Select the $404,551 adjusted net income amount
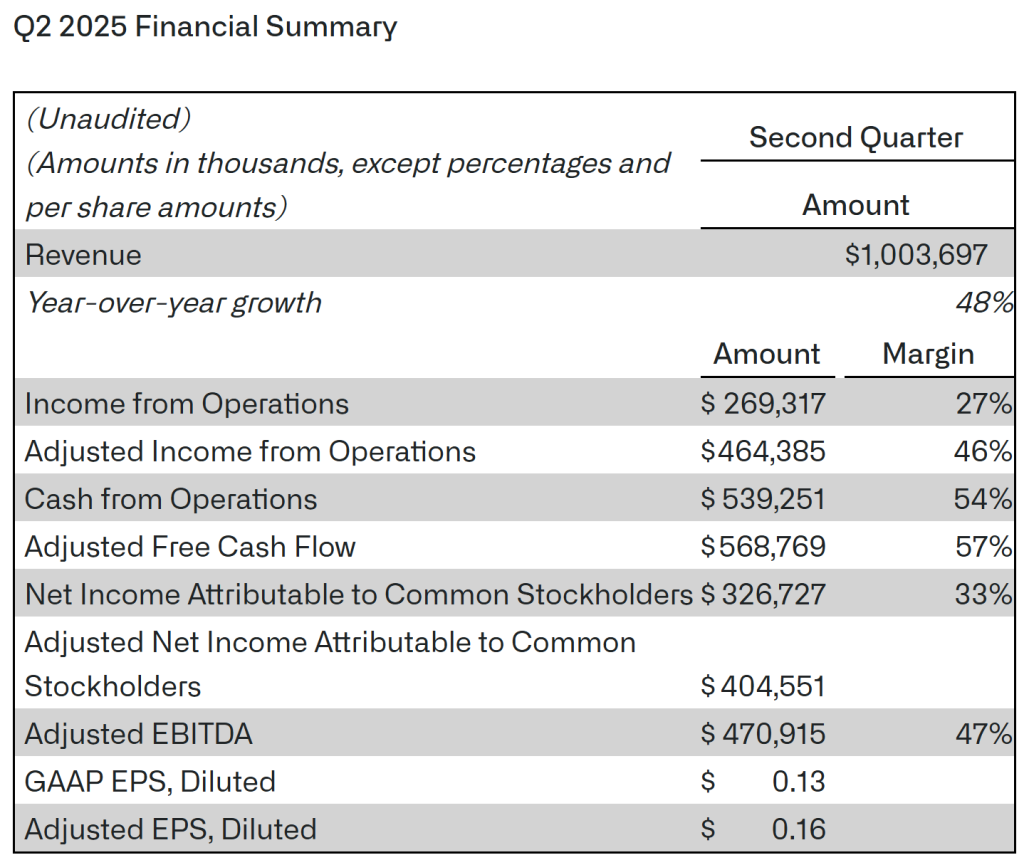This screenshot has height=860, width=1024. click(x=764, y=686)
